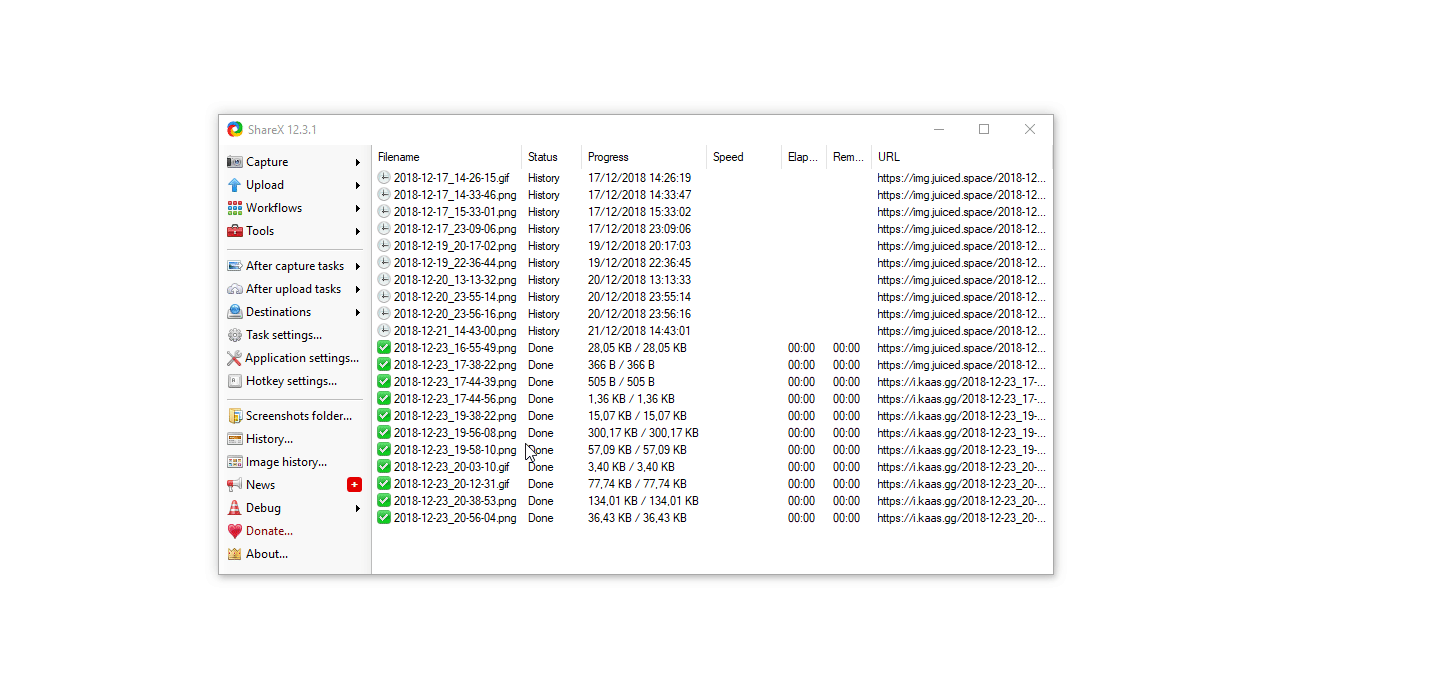
Task: Click the Tools toolbox icon
Action: pyautogui.click(x=234, y=231)
